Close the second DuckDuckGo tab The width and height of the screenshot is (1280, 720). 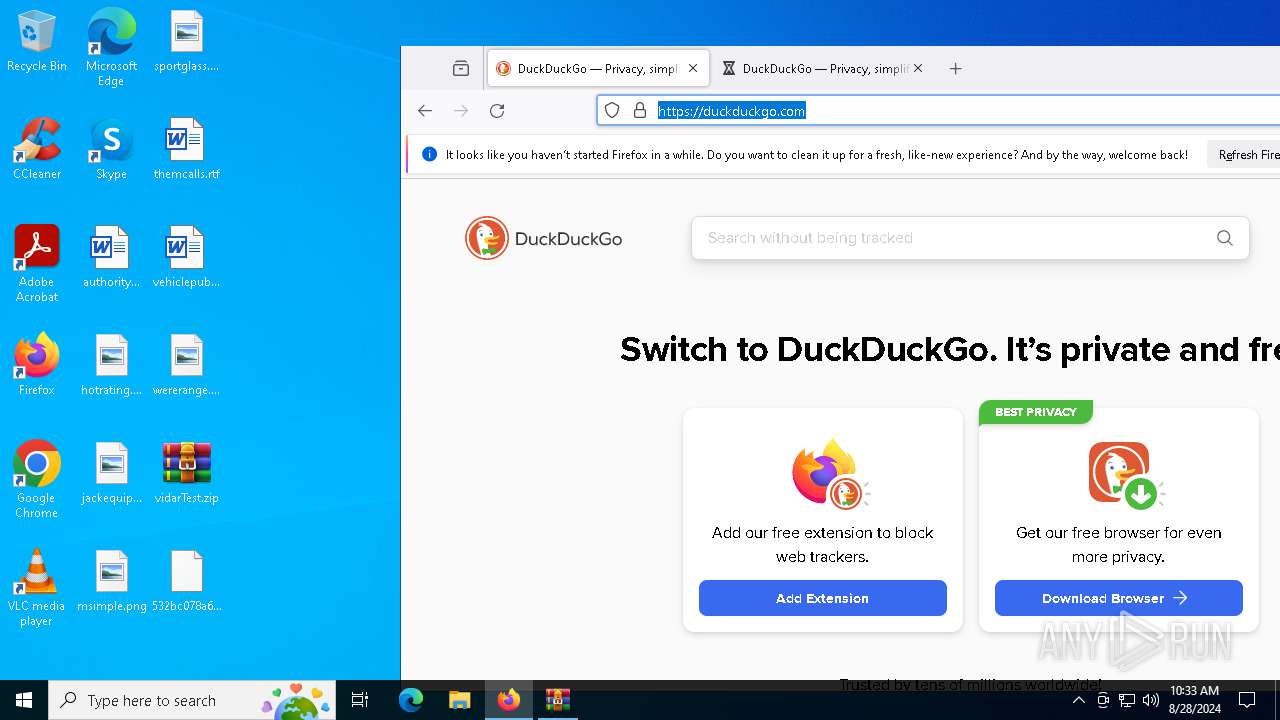point(918,69)
